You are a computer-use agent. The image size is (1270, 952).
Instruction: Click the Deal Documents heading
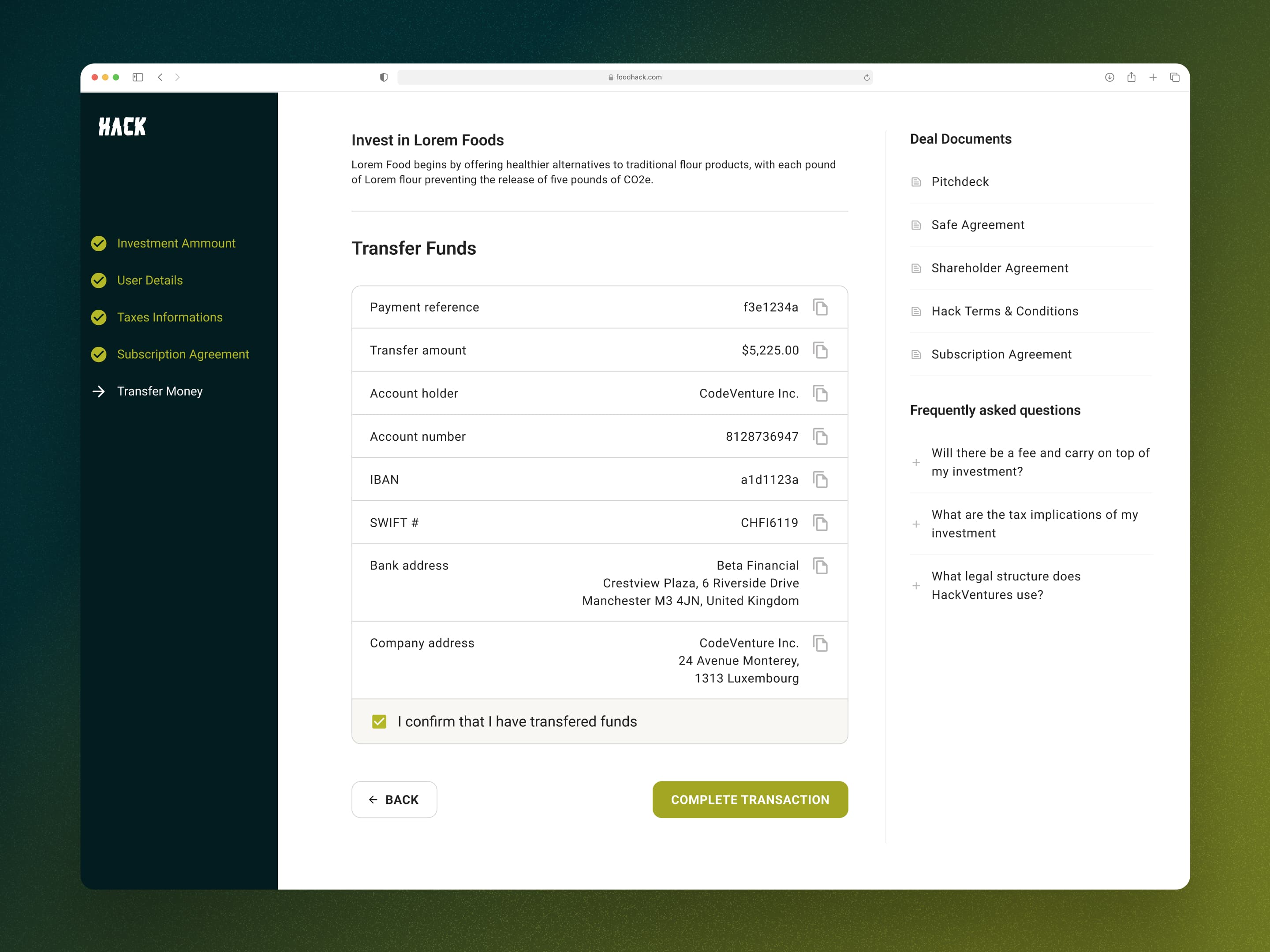960,139
